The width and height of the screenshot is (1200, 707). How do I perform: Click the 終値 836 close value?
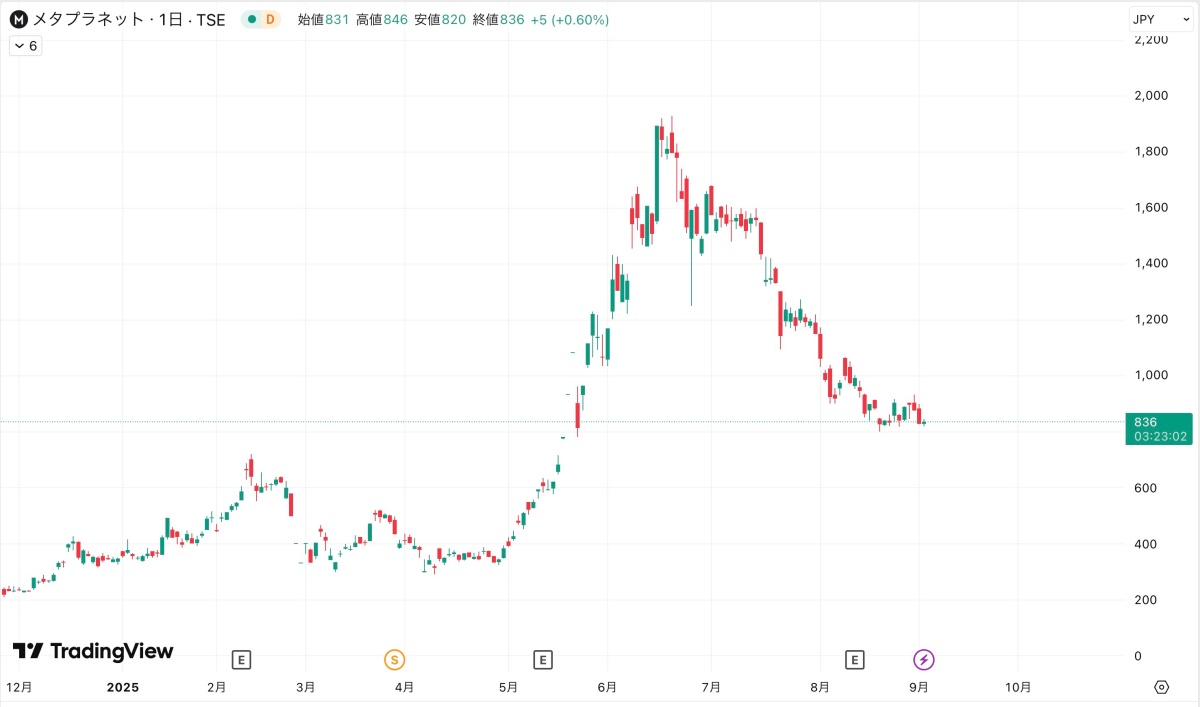(498, 19)
